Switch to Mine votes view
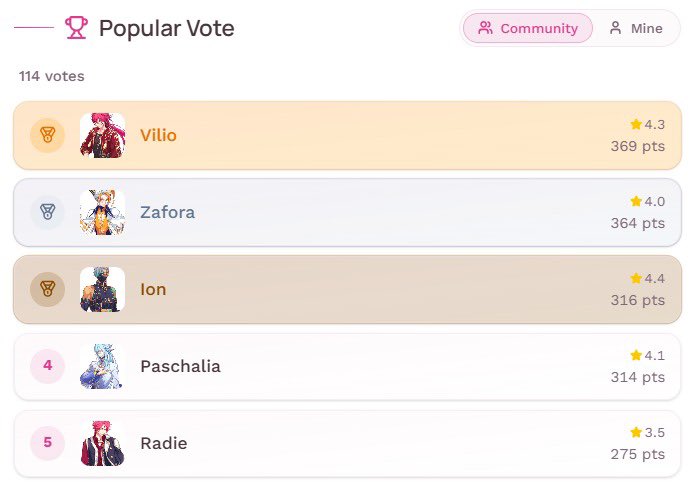 tap(636, 28)
